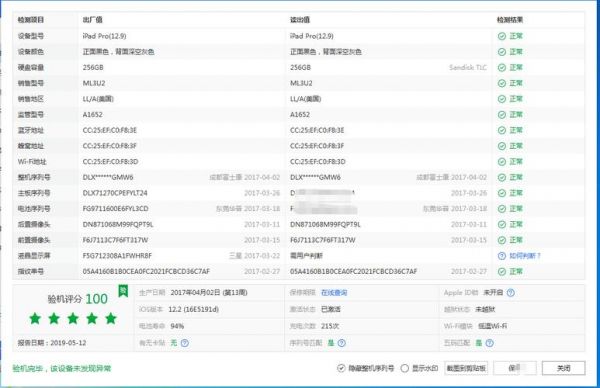Screen dimensions: 600x388
Task: Click the green check icon in 监管型号 row
Action: point(502,114)
